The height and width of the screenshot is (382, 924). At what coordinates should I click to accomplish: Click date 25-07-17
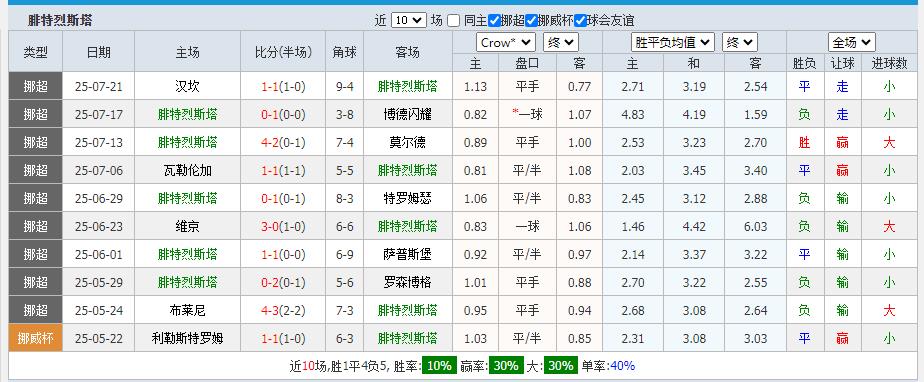tap(99, 114)
